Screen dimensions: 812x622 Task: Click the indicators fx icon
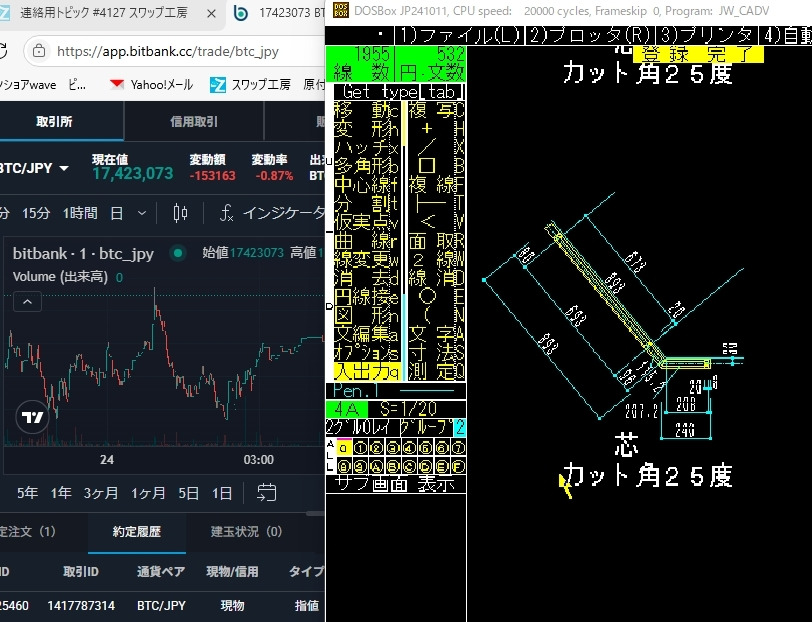click(227, 213)
